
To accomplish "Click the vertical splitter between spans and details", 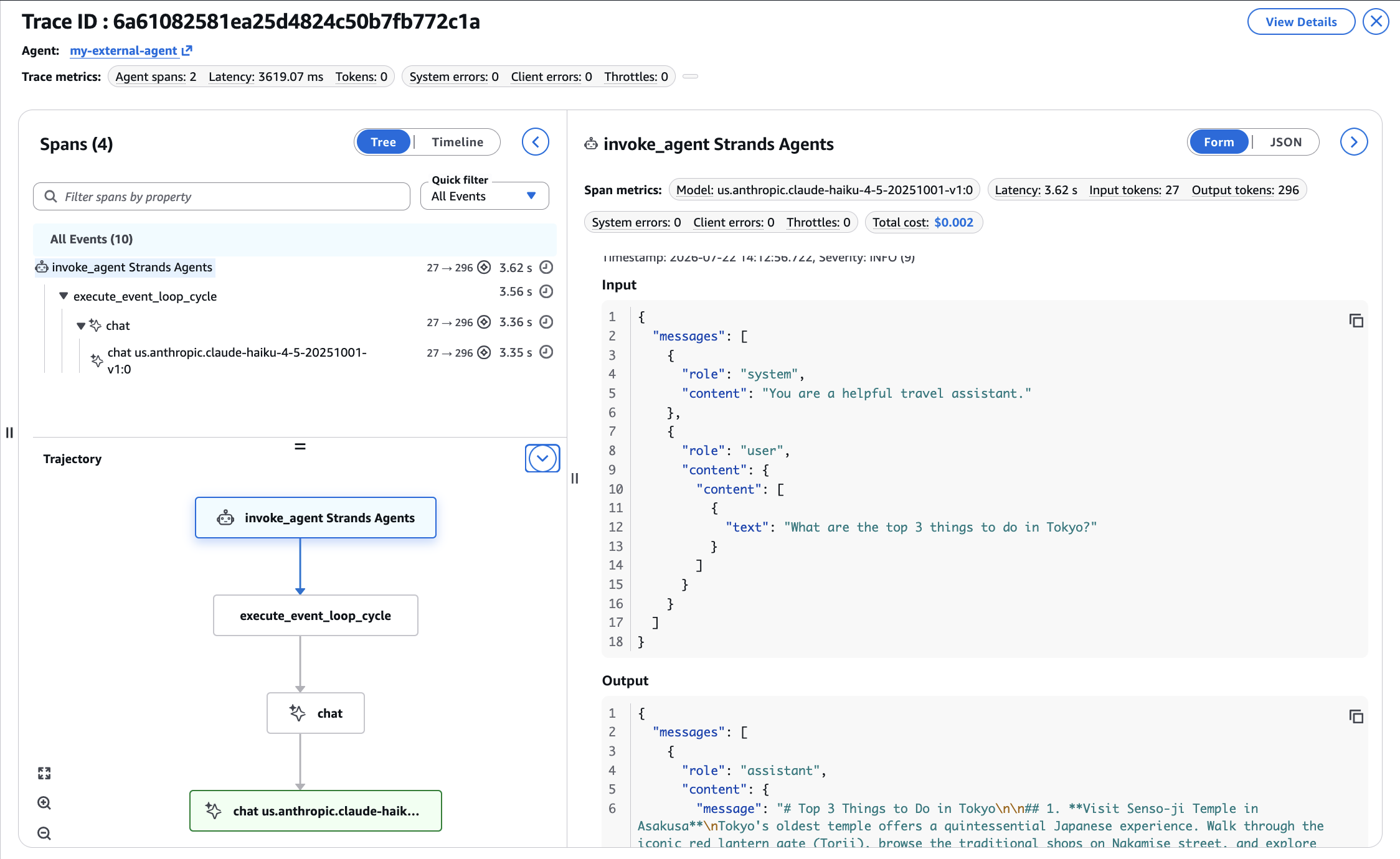I will [575, 478].
